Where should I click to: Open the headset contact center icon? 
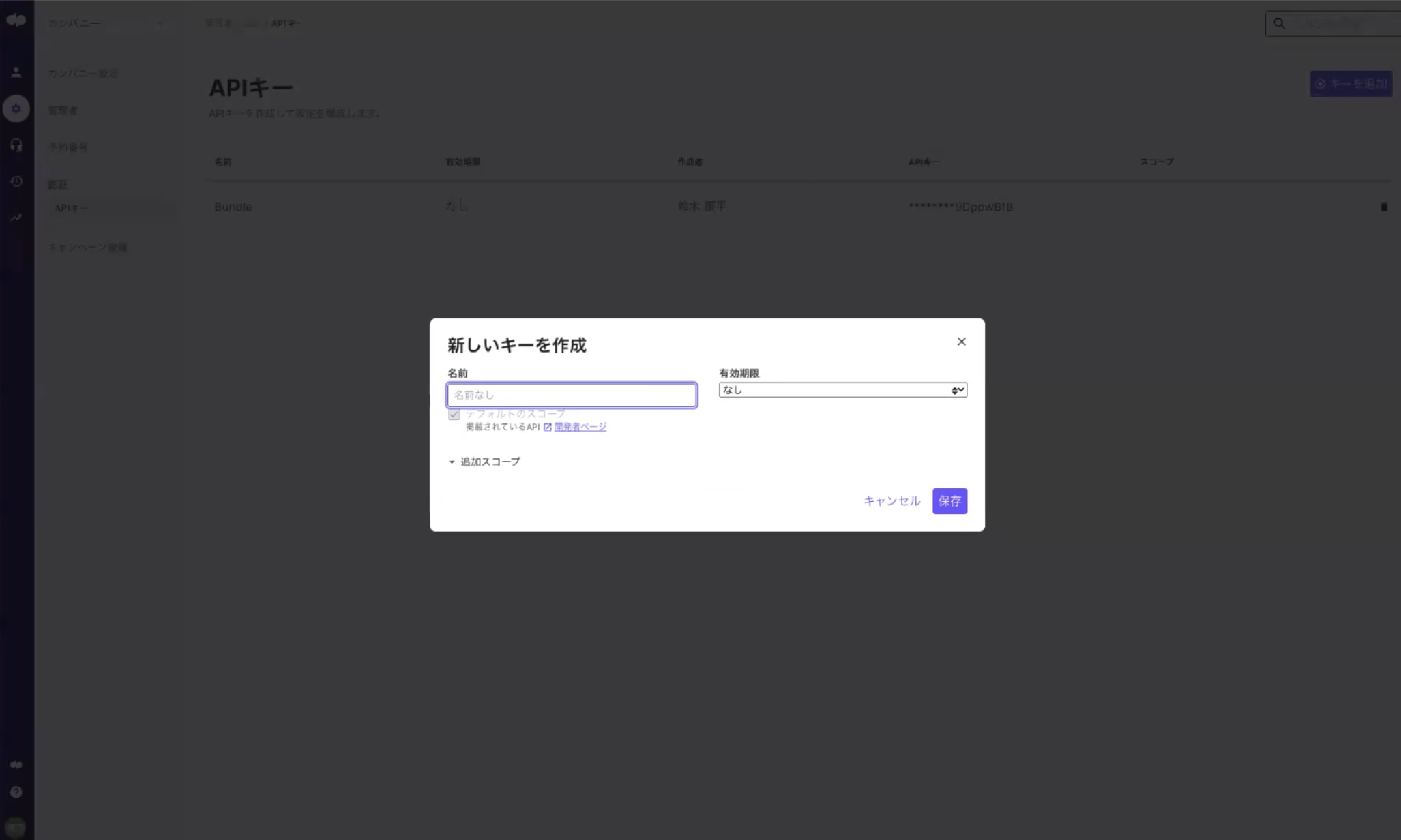pyautogui.click(x=16, y=145)
